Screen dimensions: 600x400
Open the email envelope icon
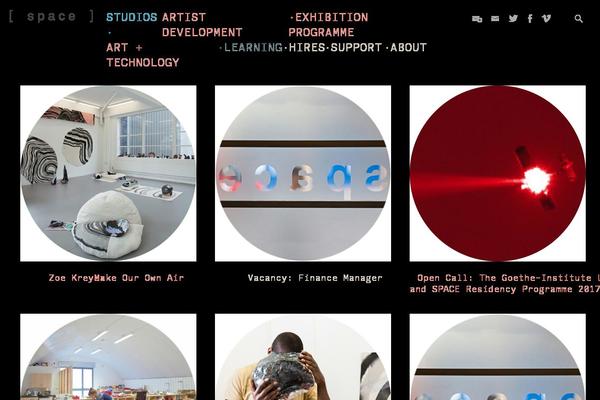(495, 18)
